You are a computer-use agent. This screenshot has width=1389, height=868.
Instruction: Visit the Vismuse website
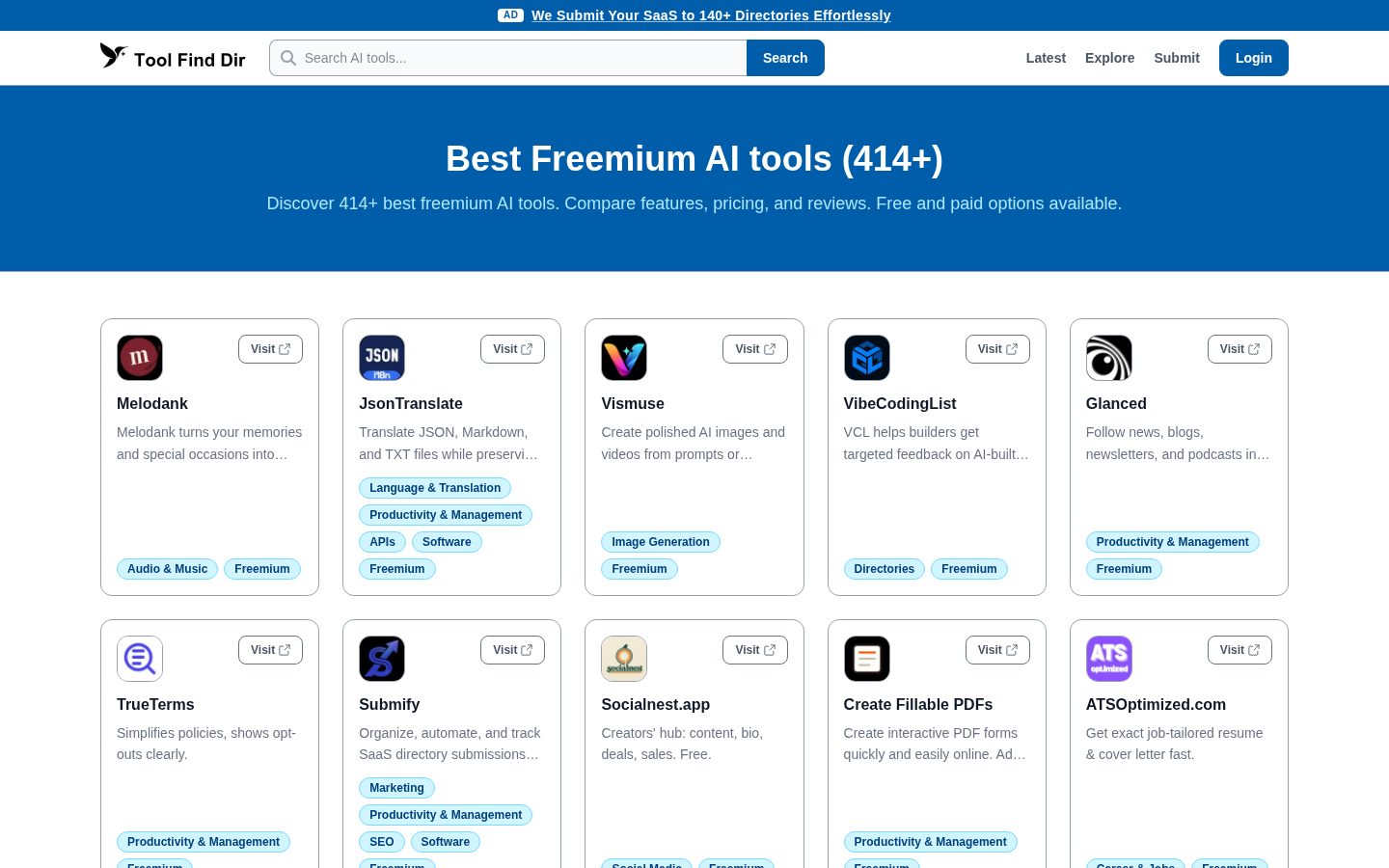[755, 349]
